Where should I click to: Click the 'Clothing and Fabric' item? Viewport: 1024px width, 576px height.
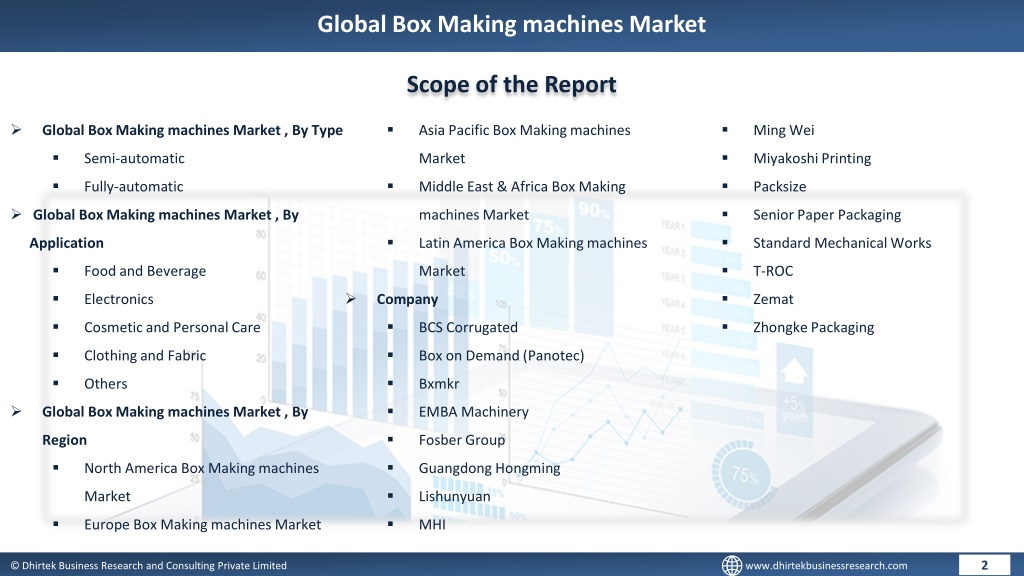point(145,355)
